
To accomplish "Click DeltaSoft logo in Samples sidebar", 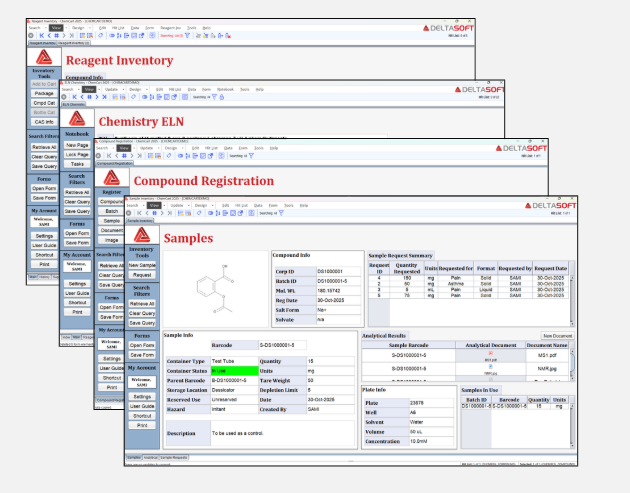I will tap(142, 235).
